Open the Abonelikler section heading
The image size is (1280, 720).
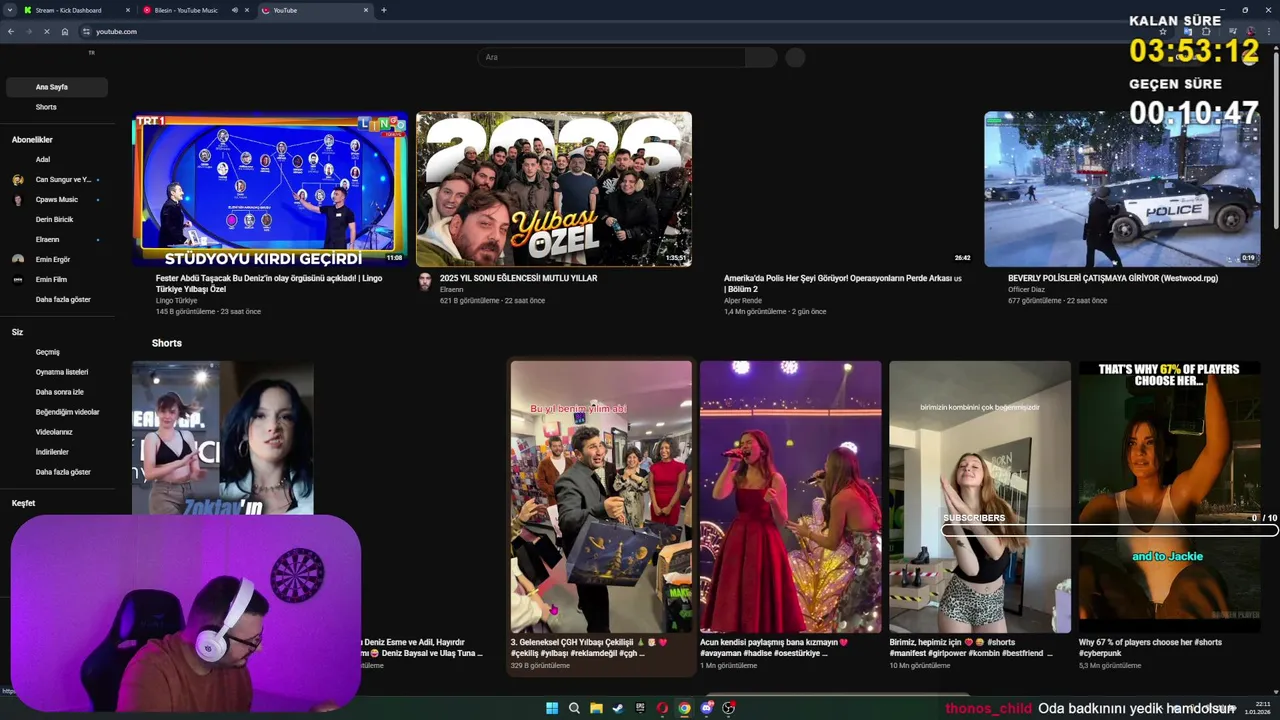[32, 140]
